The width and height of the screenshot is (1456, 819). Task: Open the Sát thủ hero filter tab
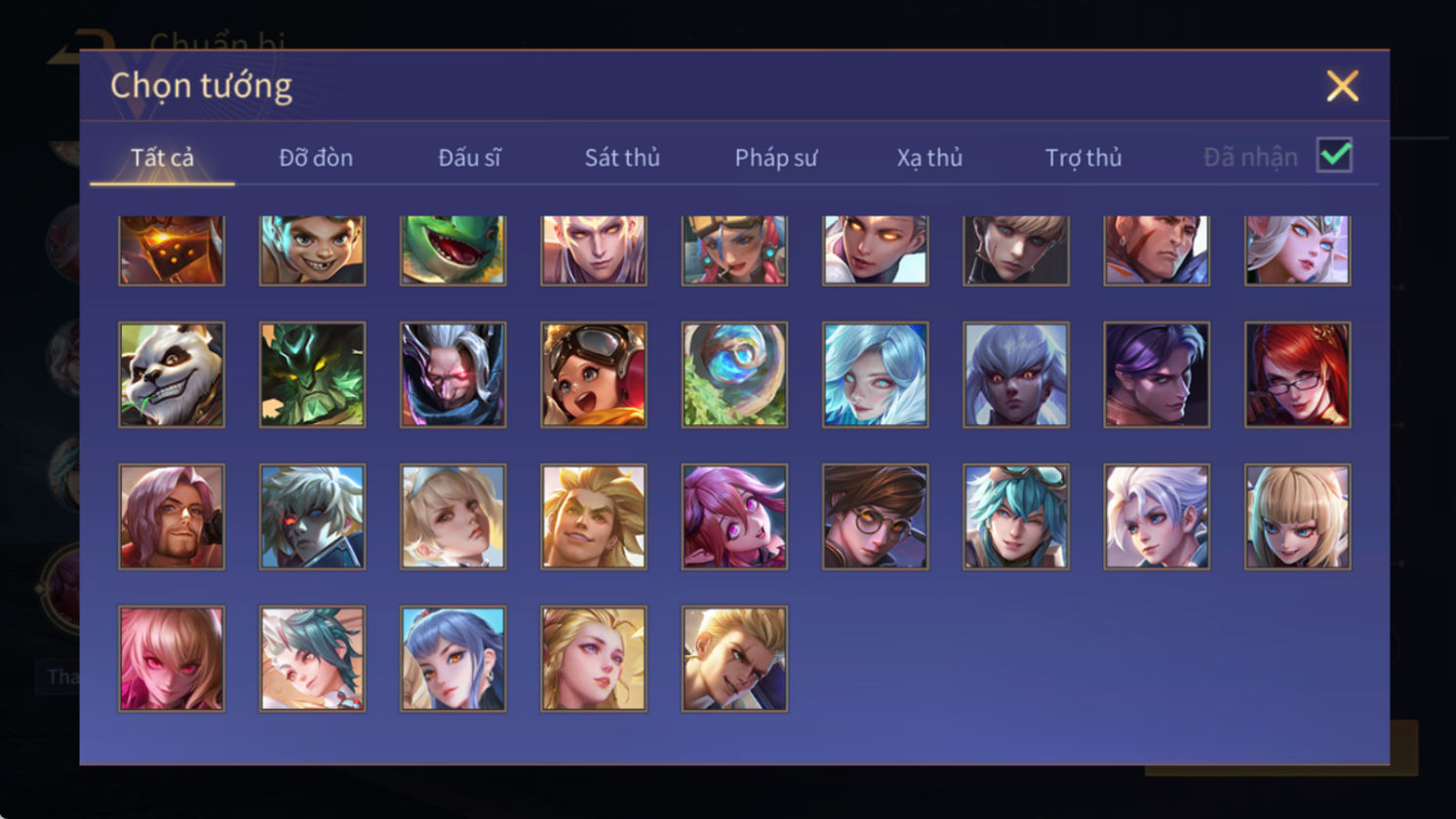(622, 157)
